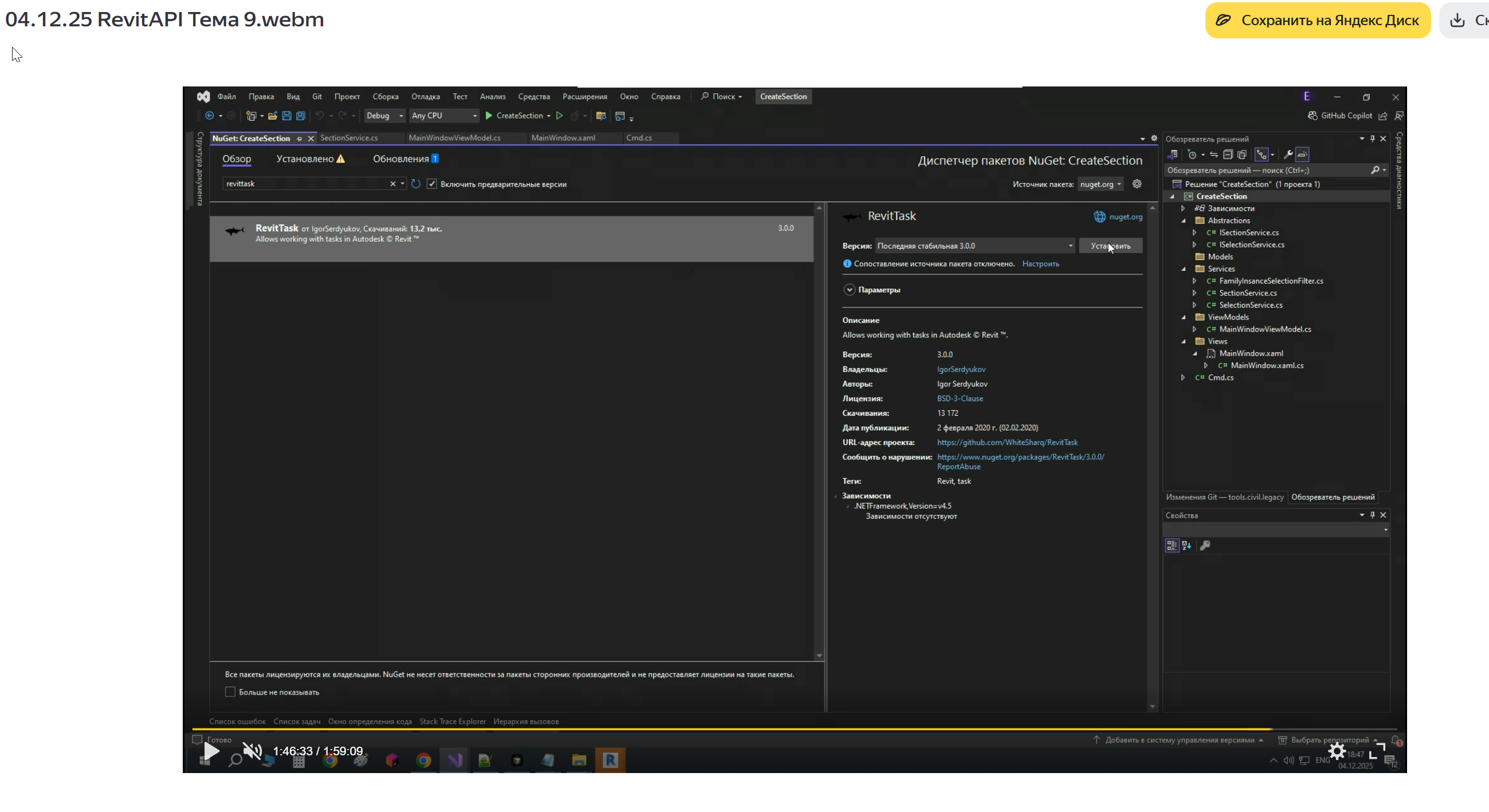The image size is (1489, 812).
Task: Click the Установить button
Action: click(1110, 246)
